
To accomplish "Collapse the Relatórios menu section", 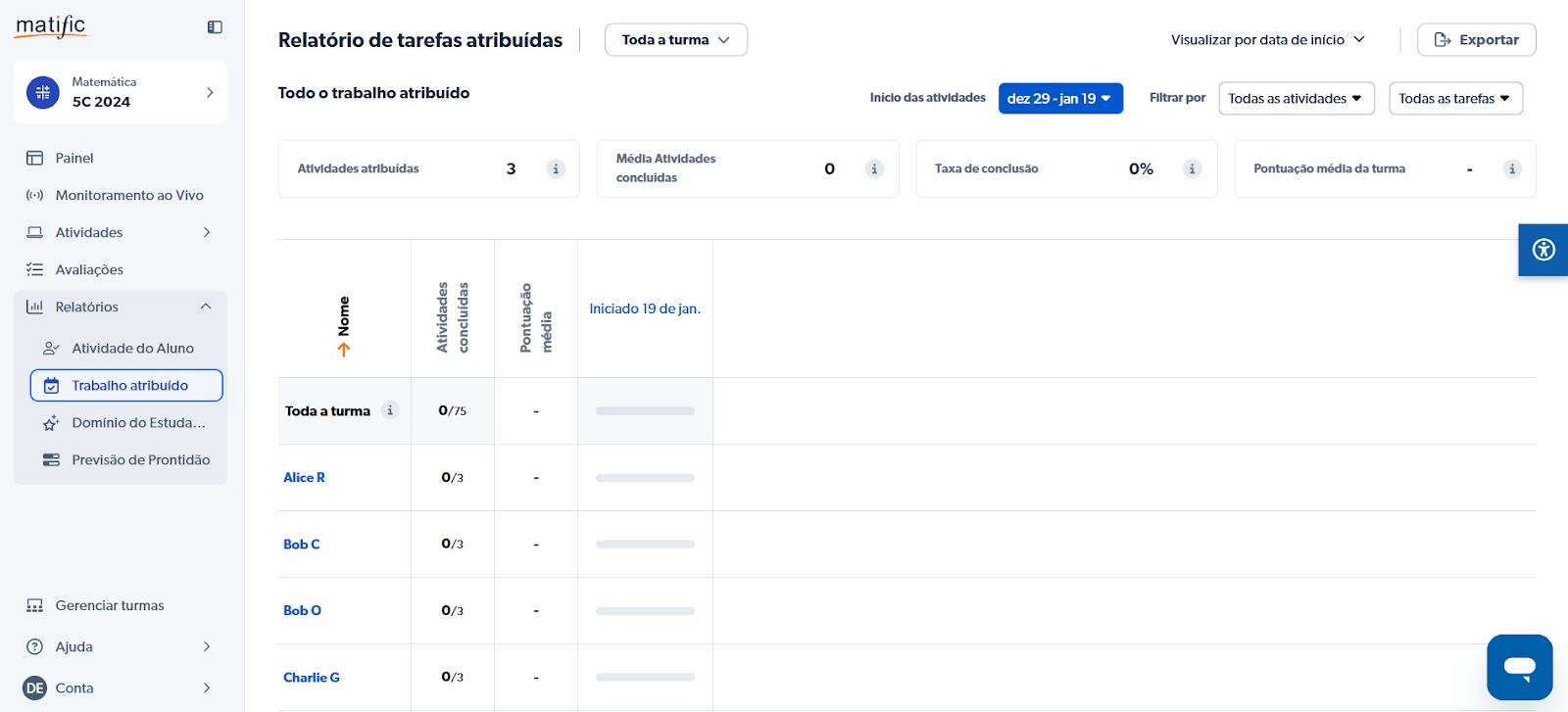I will 206,307.
